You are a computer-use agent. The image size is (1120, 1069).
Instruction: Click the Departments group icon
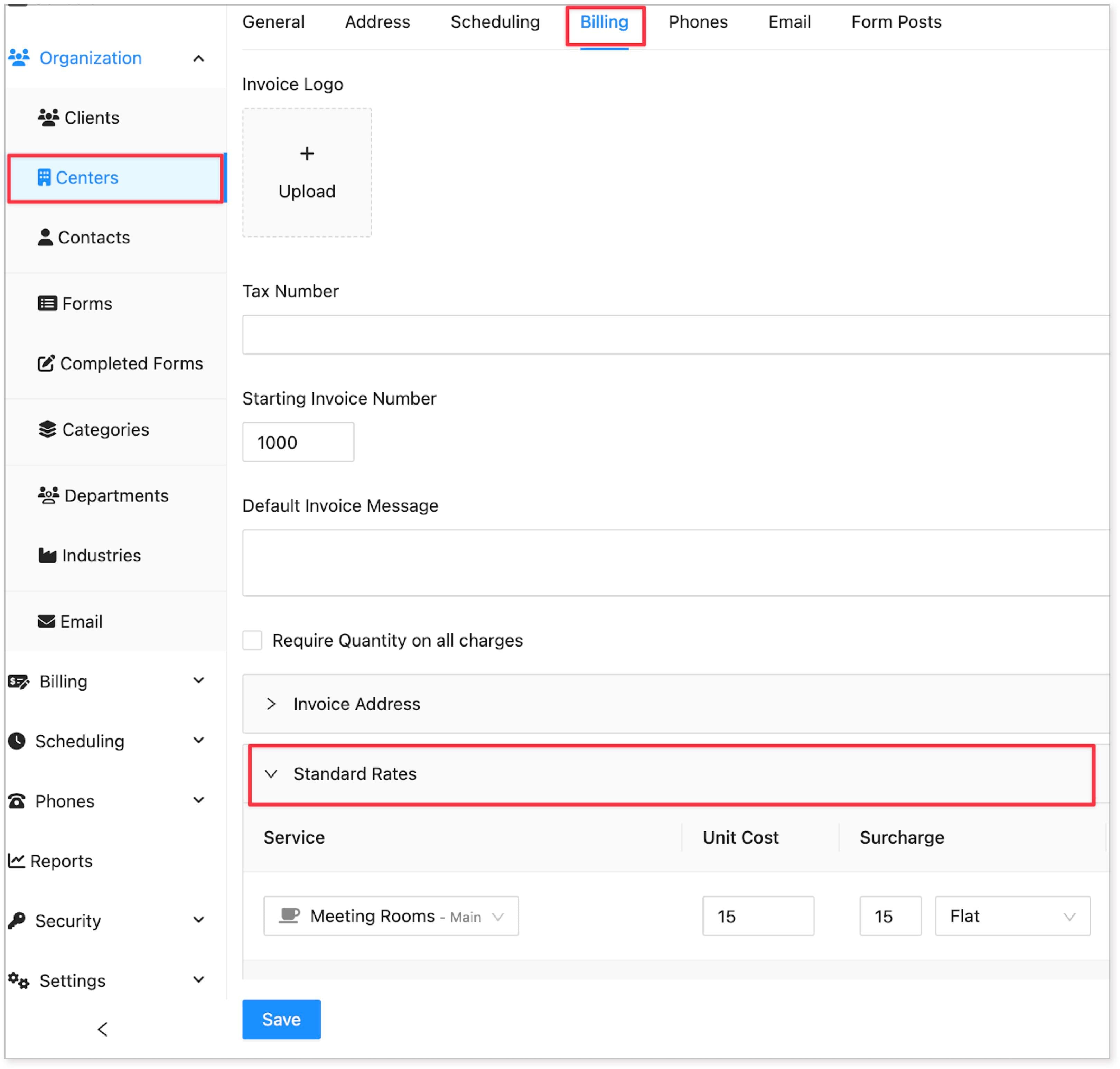(48, 495)
